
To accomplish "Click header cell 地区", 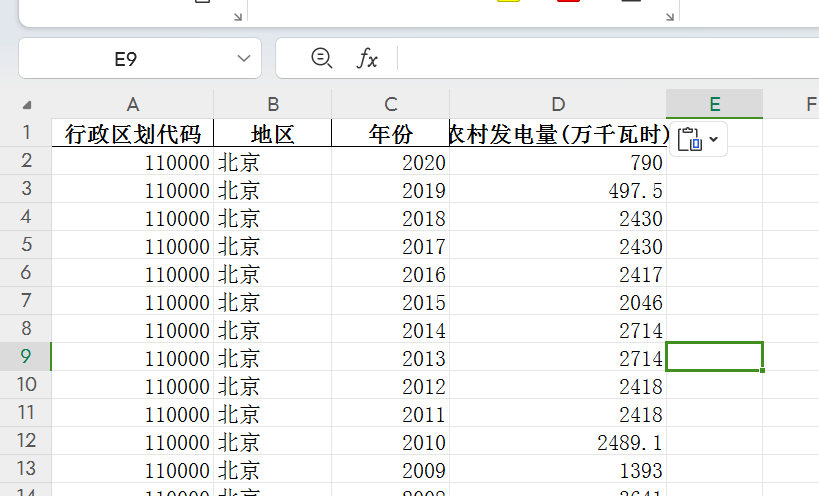I will 273,133.
